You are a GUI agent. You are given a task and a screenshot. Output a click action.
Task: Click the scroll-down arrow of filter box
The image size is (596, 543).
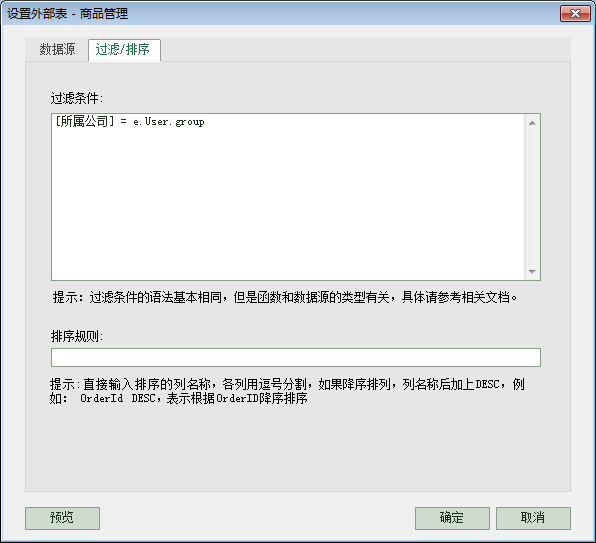[532, 271]
